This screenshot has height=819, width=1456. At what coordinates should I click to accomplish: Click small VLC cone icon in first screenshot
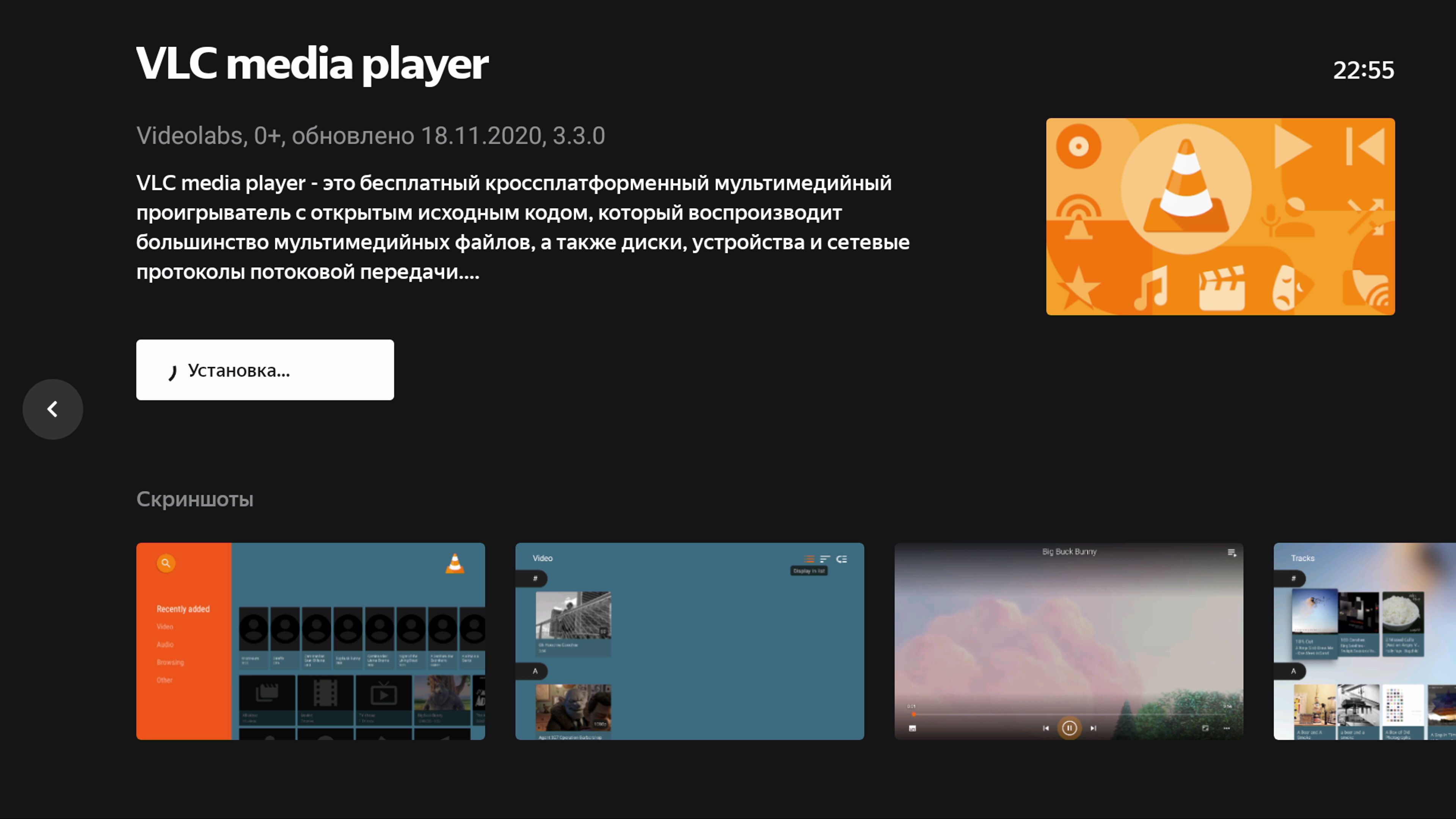(x=455, y=563)
